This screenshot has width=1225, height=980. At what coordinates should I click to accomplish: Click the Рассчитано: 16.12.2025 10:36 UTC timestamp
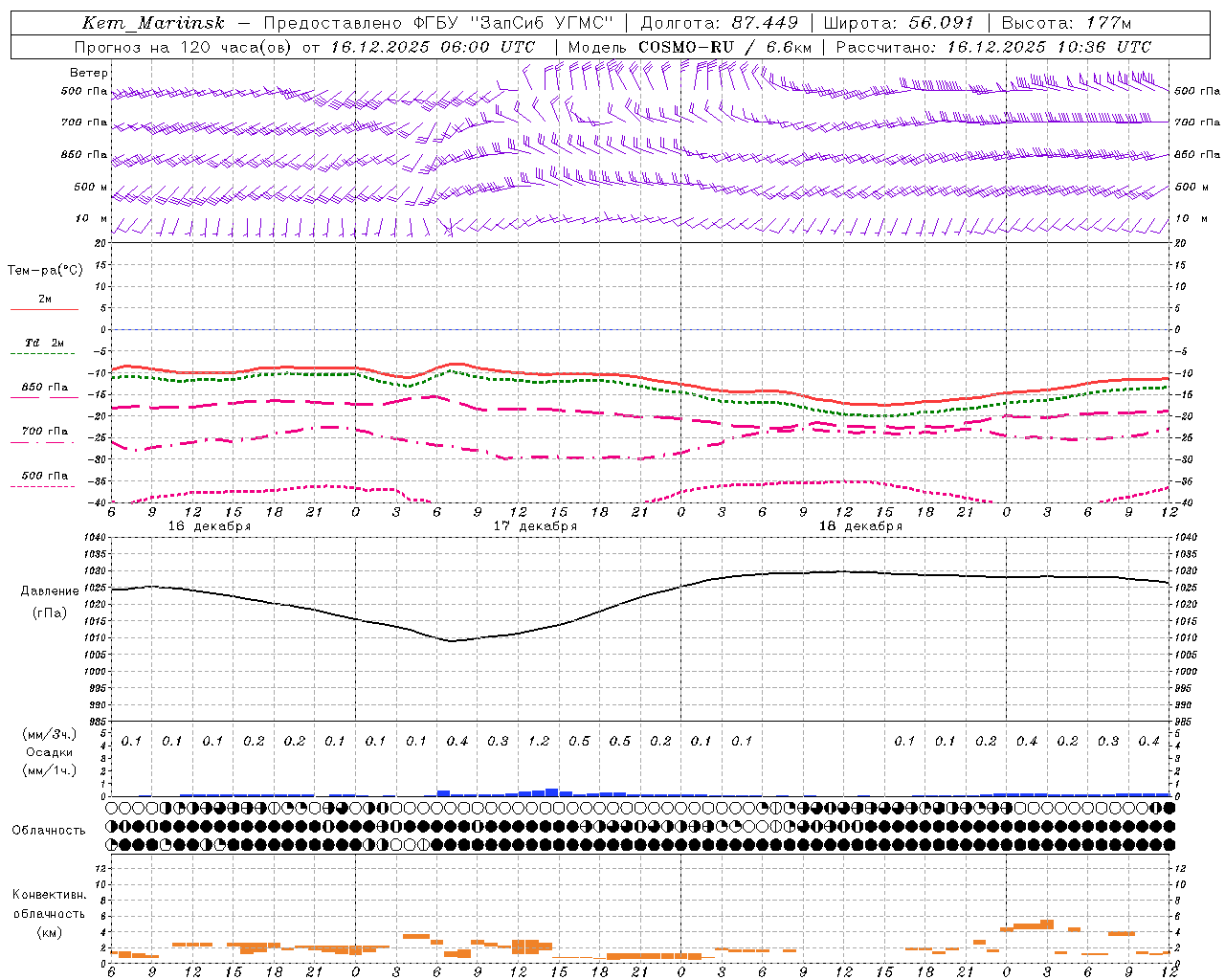click(993, 47)
